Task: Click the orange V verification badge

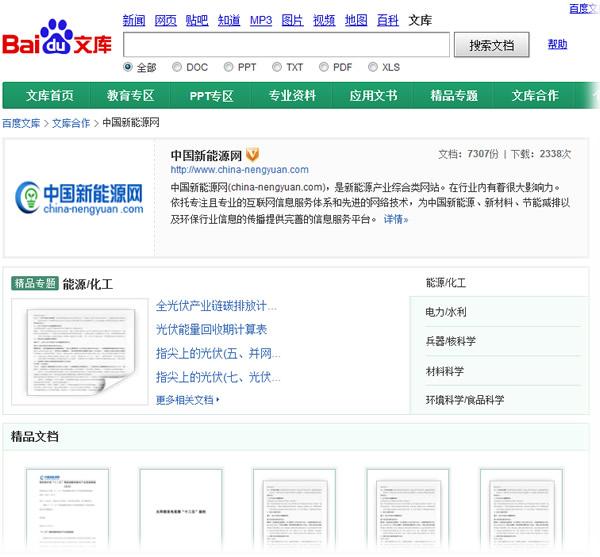Action: (x=252, y=155)
